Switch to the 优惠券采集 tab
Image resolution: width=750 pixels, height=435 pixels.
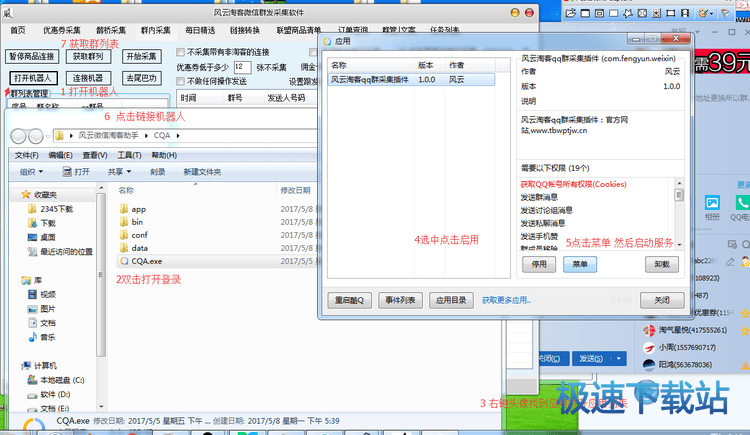click(62, 30)
